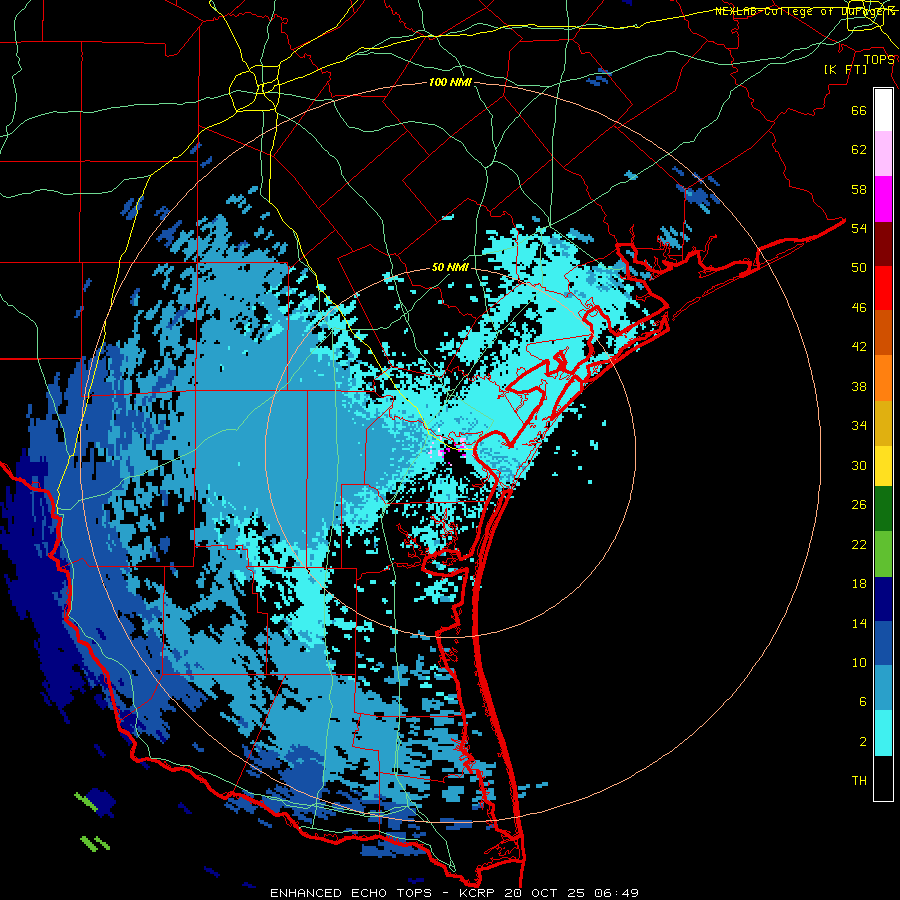Screen dimensions: 900x900
Task: Click the gold 34 legend swatch
Action: point(883,423)
